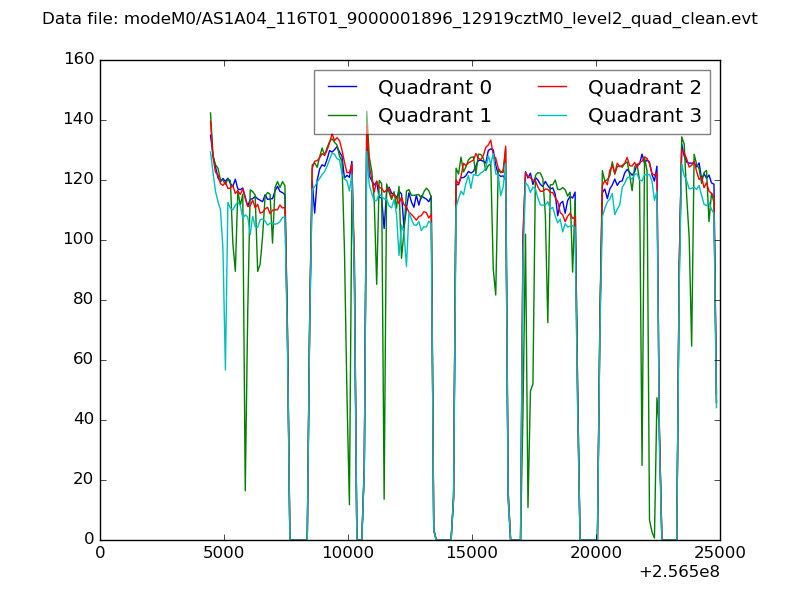
Task: Click the data file title text
Action: tap(400, 19)
